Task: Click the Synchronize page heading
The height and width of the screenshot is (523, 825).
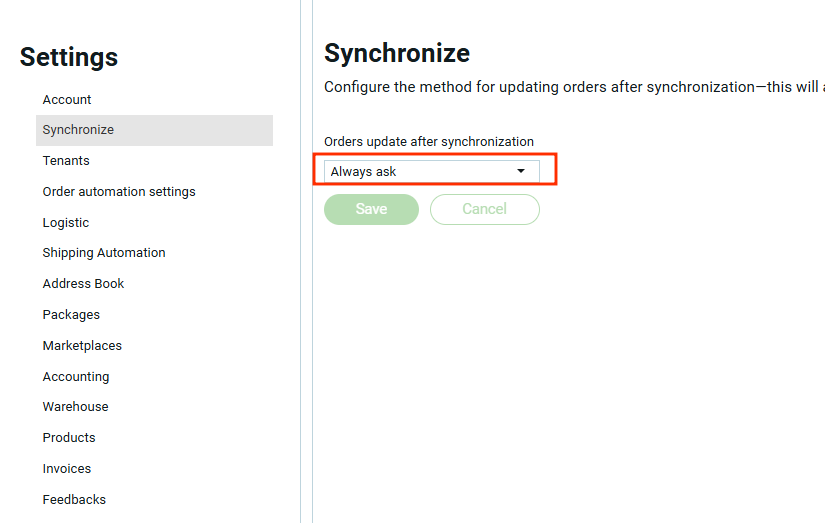Action: click(x=397, y=53)
